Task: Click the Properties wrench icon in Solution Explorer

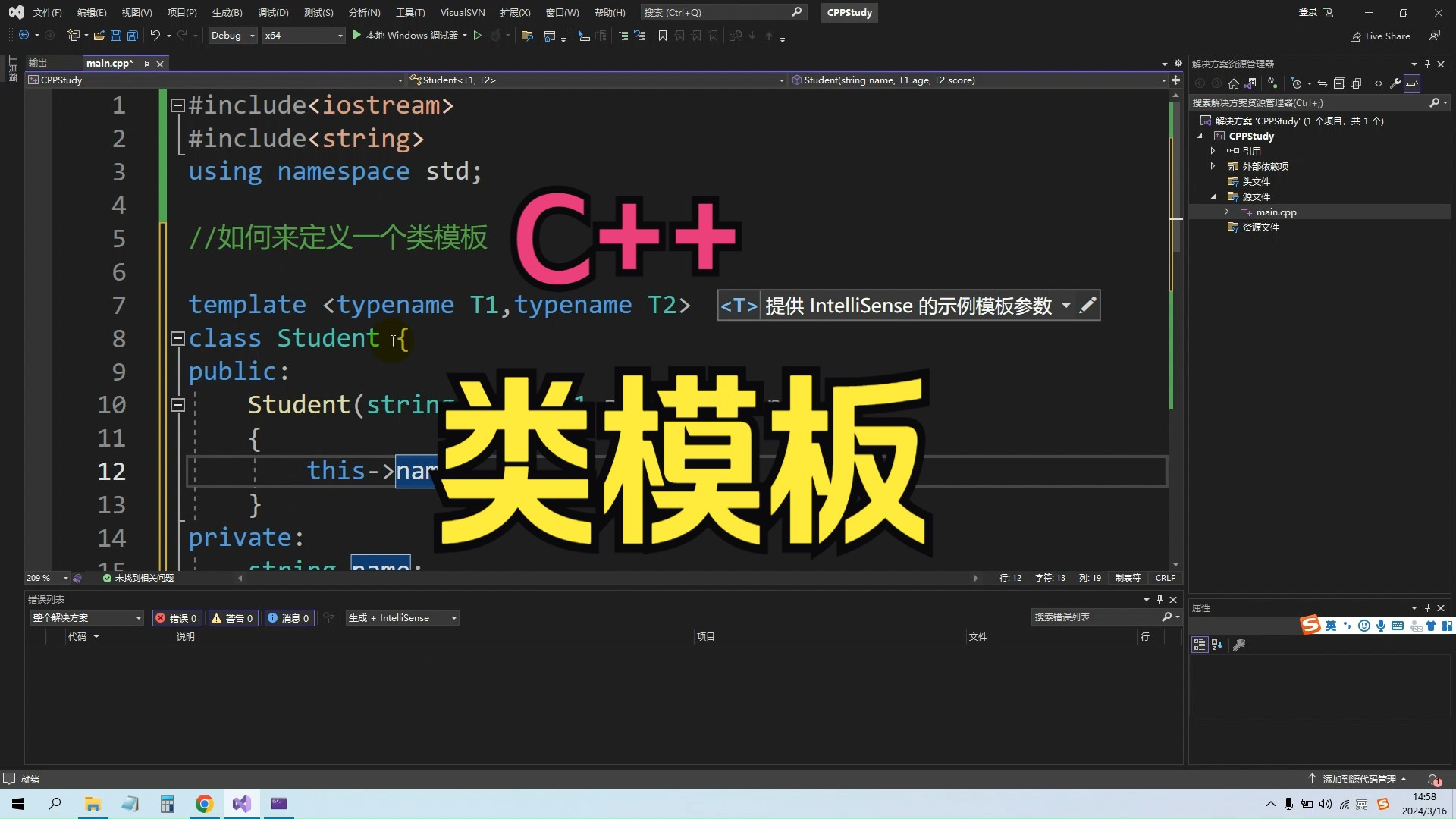Action: click(1395, 83)
